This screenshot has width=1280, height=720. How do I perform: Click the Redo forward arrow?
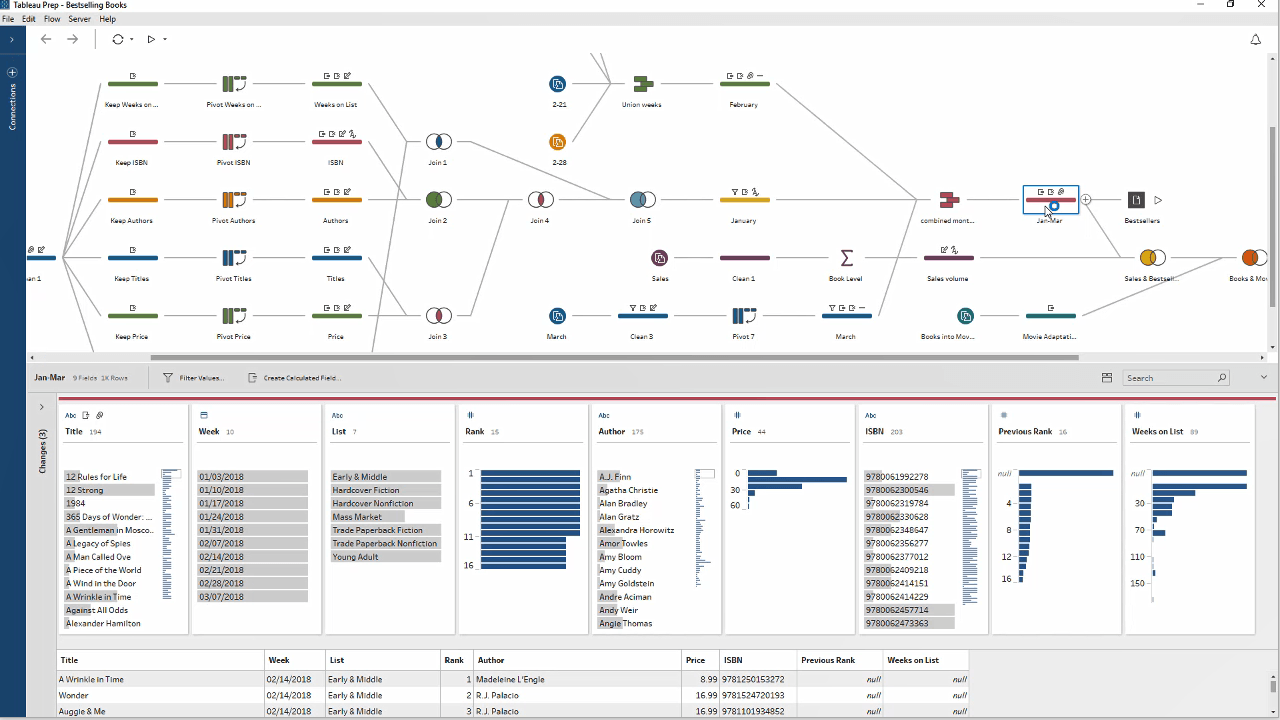(x=72, y=39)
